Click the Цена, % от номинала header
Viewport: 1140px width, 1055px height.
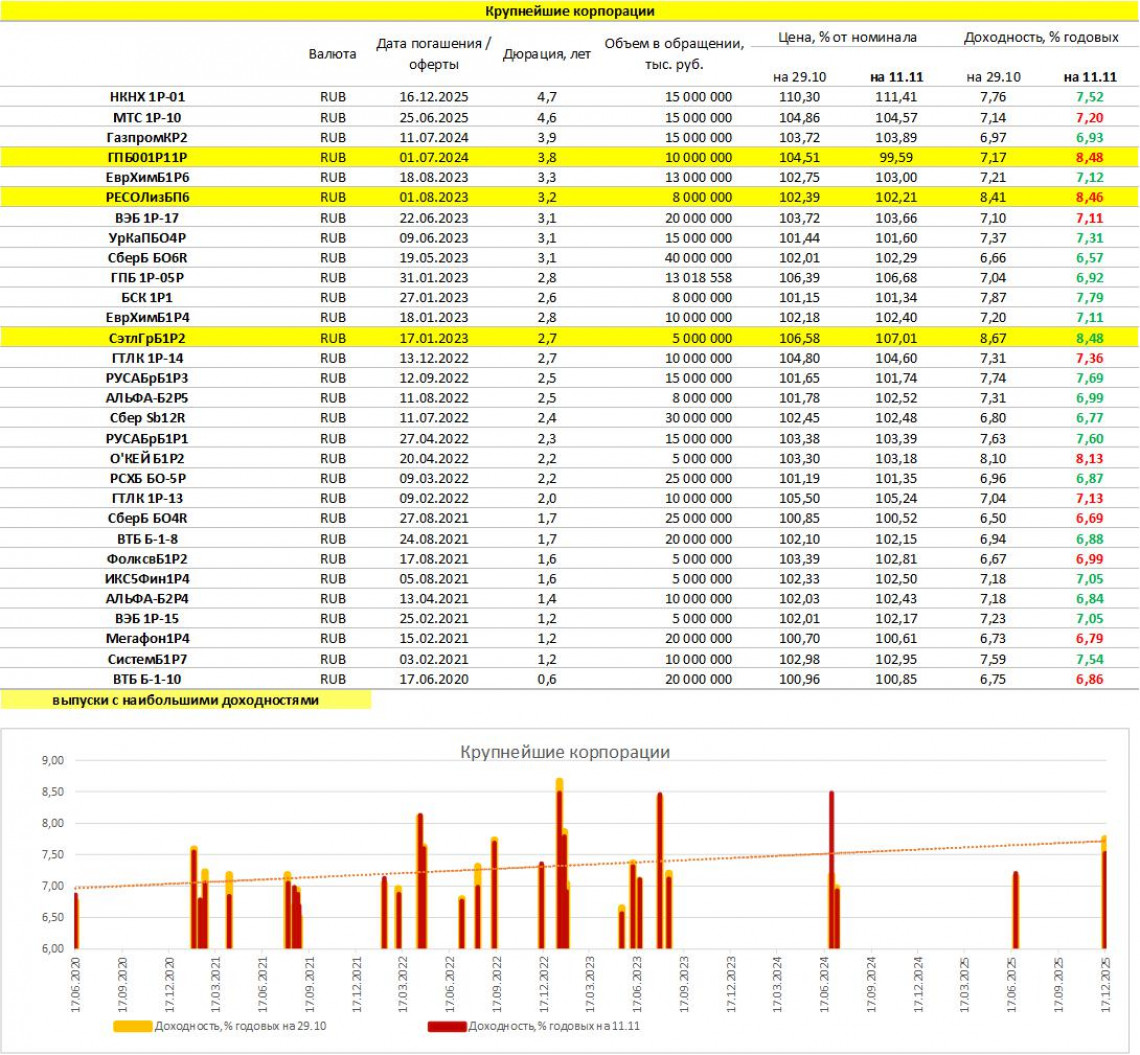click(x=848, y=37)
